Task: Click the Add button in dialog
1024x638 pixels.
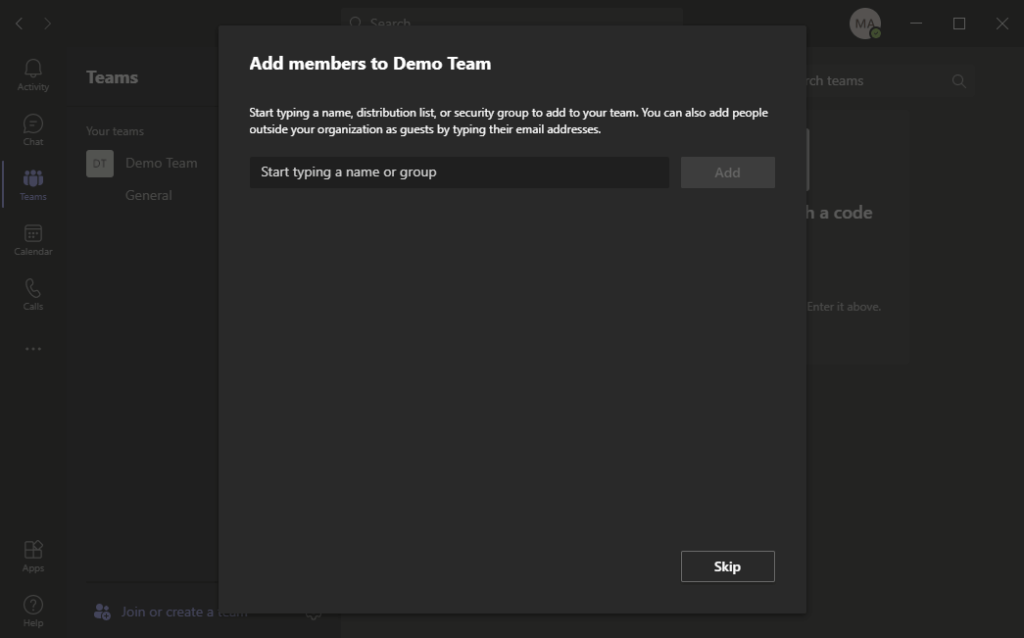Action: pyautogui.click(x=728, y=172)
